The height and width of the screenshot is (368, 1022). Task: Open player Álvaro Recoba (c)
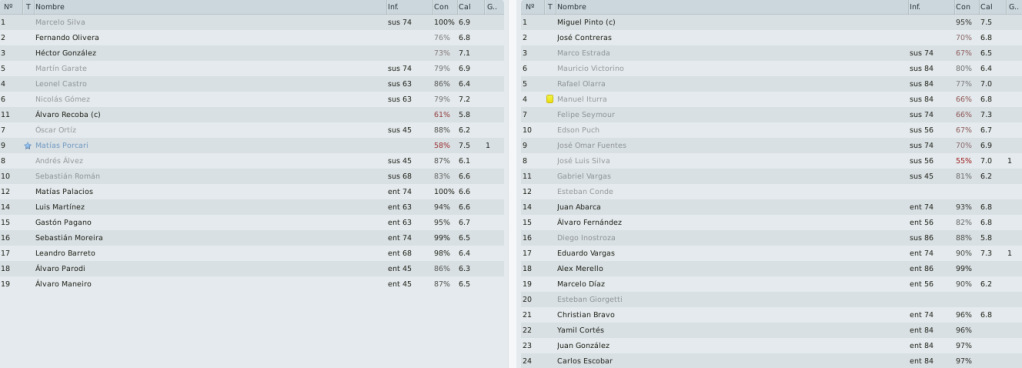pyautogui.click(x=68, y=115)
